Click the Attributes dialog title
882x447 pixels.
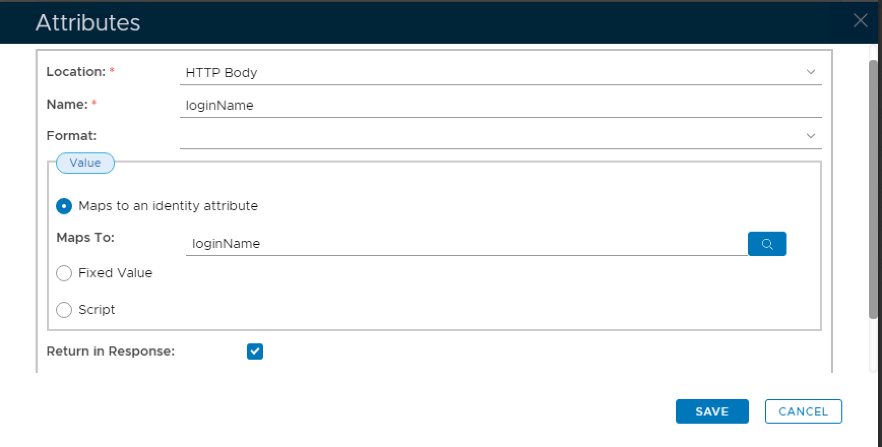click(x=88, y=22)
